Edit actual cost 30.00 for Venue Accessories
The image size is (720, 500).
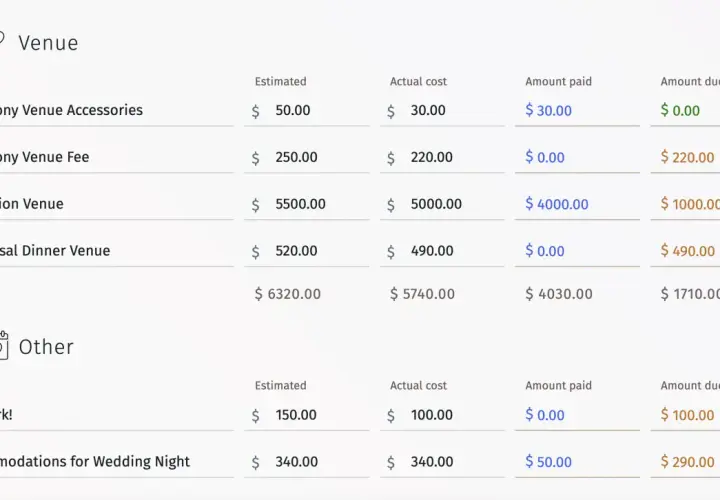(x=442, y=111)
